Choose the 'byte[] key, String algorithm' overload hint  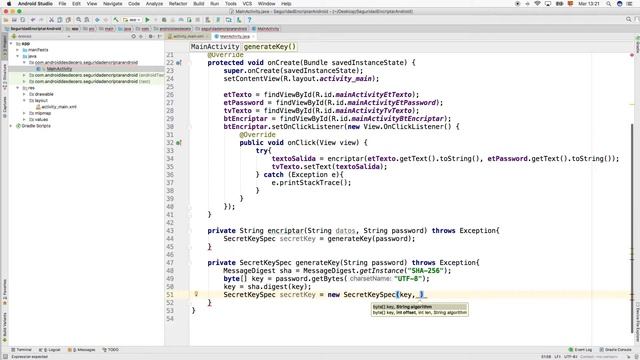tap(419, 307)
